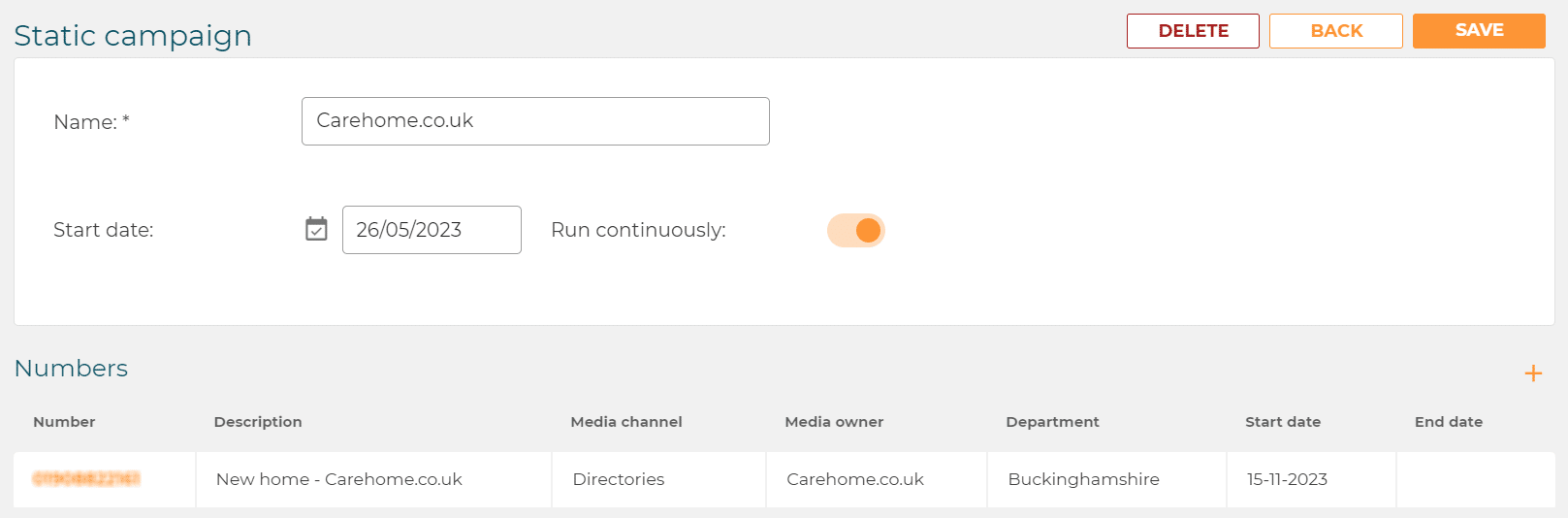Select the New home - Carehome.co.uk description cell
1568x518 pixels.
click(x=373, y=479)
